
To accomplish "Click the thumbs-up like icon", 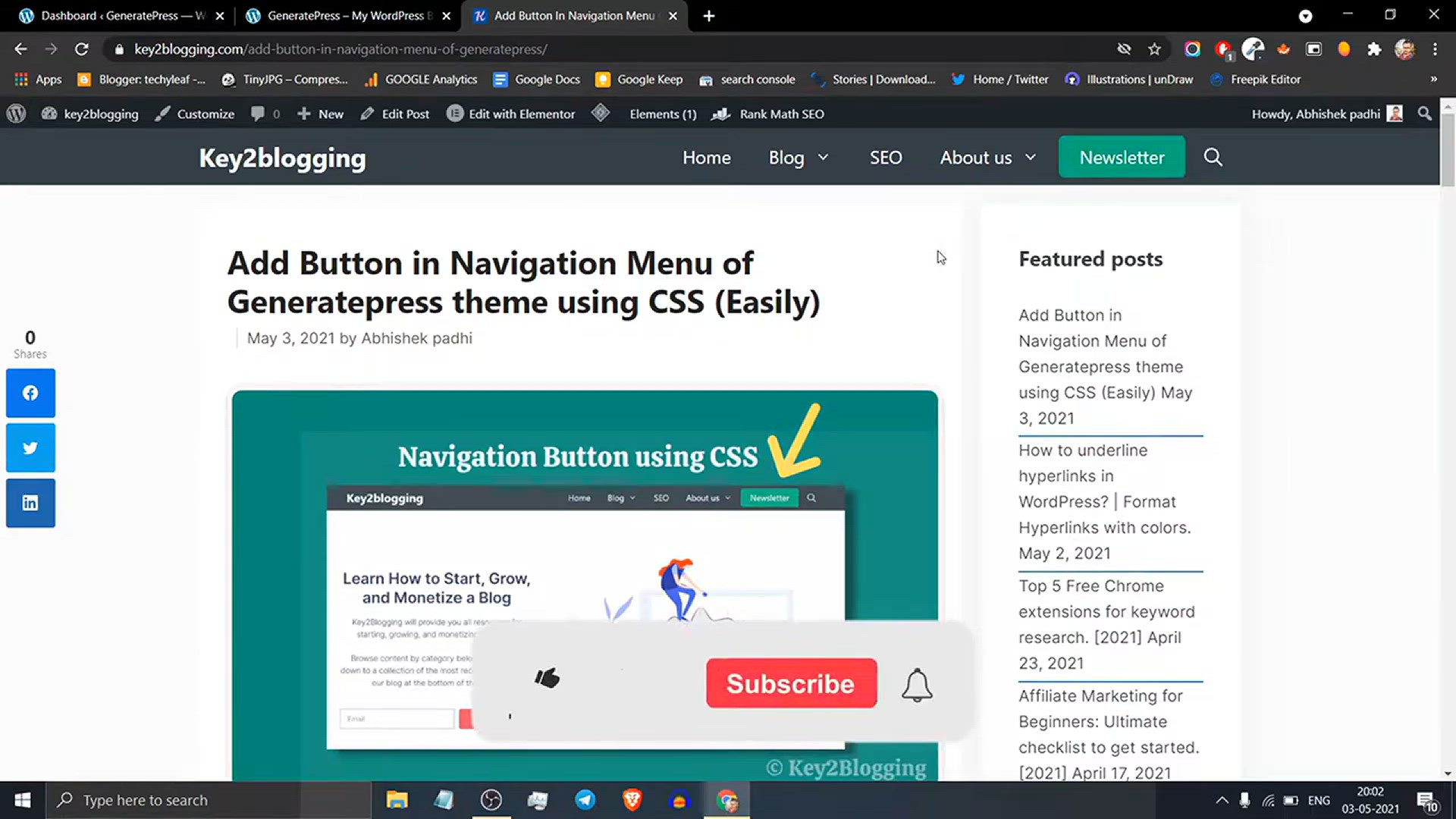I will (547, 677).
